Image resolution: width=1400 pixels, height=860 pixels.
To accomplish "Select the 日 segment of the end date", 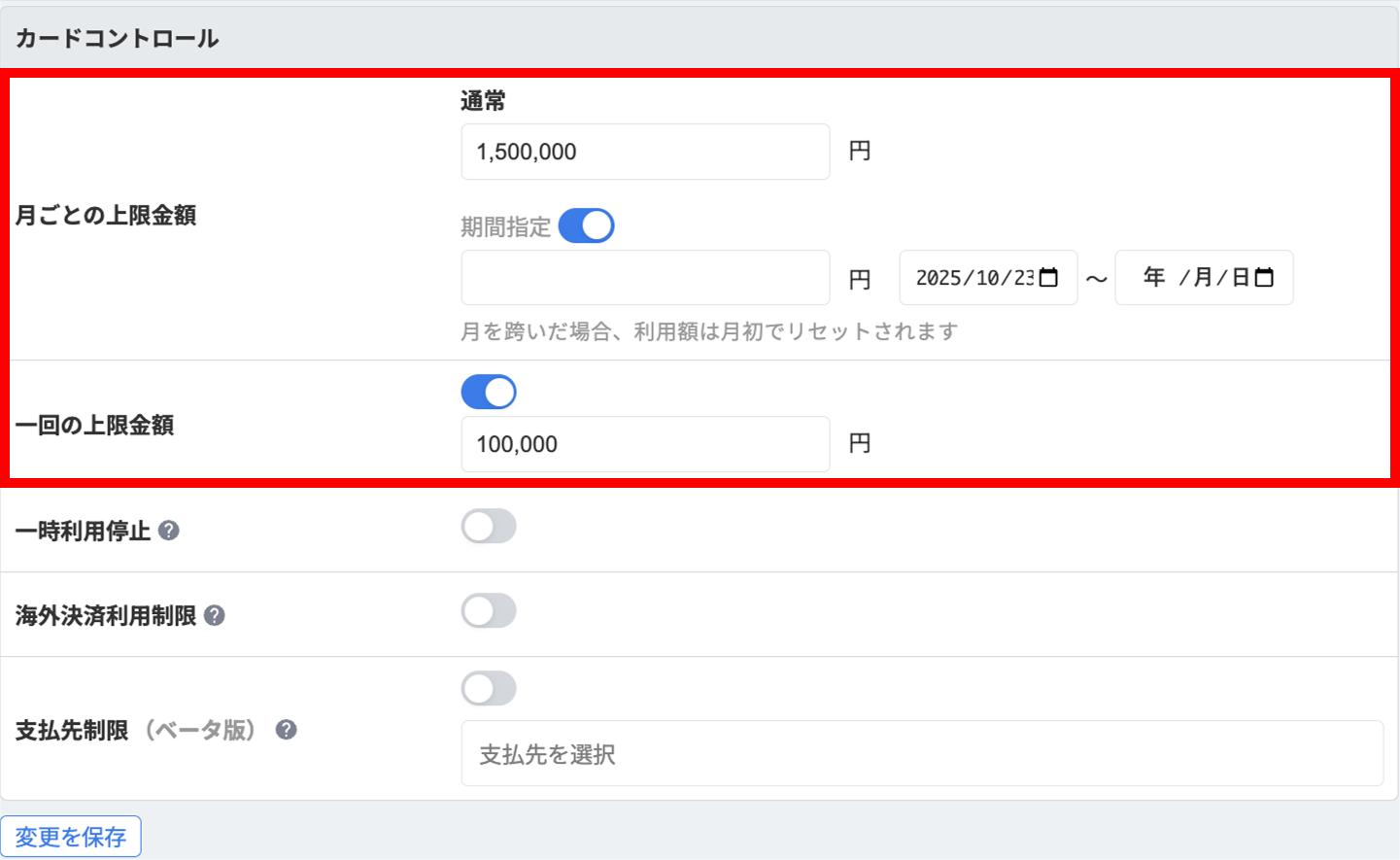I will 1240,278.
